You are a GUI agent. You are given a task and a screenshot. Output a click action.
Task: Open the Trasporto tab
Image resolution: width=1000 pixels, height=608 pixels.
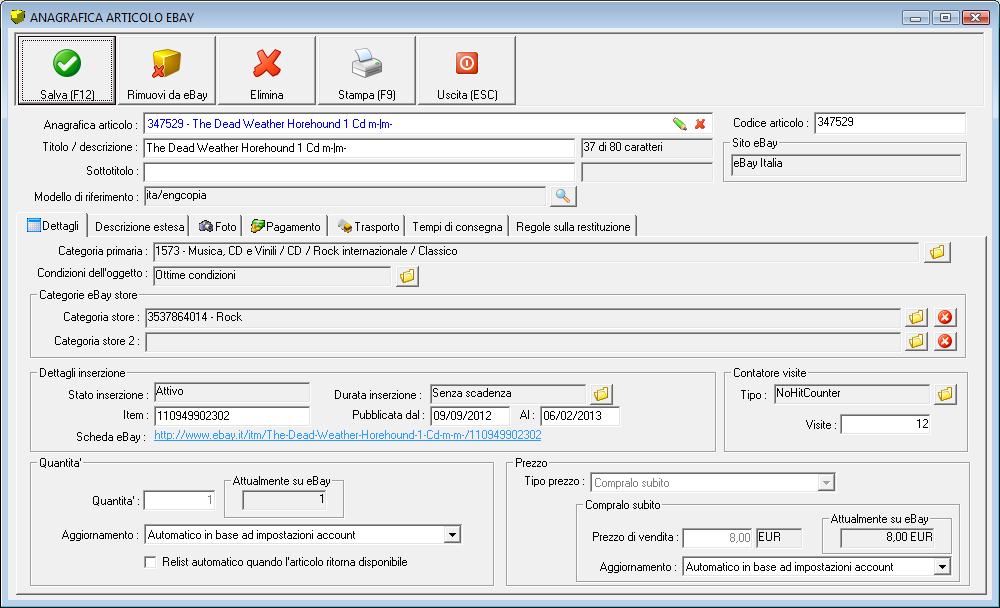click(x=368, y=226)
